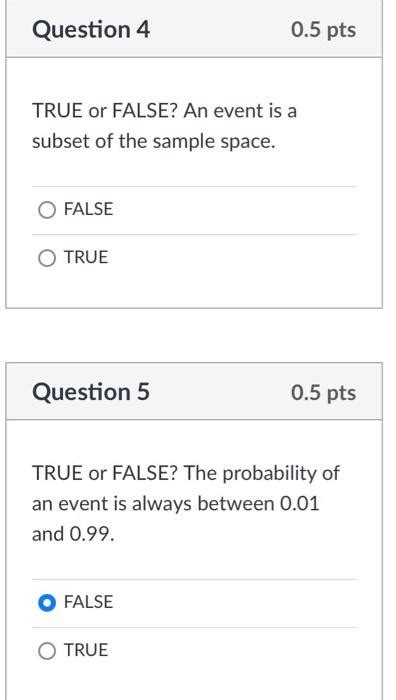The image size is (396, 700).
Task: Select the TRUE radio button for Question 4
Action: [47, 258]
